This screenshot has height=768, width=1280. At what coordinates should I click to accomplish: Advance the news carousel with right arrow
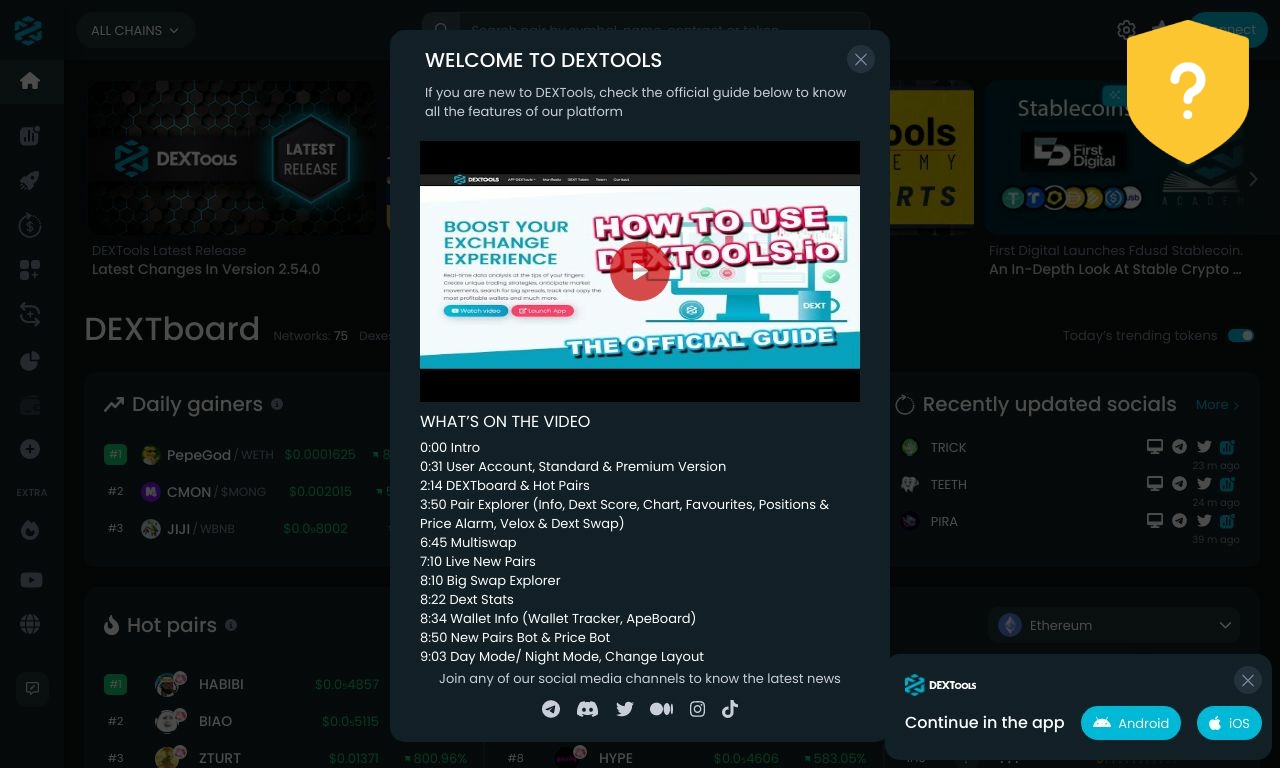click(x=1253, y=179)
